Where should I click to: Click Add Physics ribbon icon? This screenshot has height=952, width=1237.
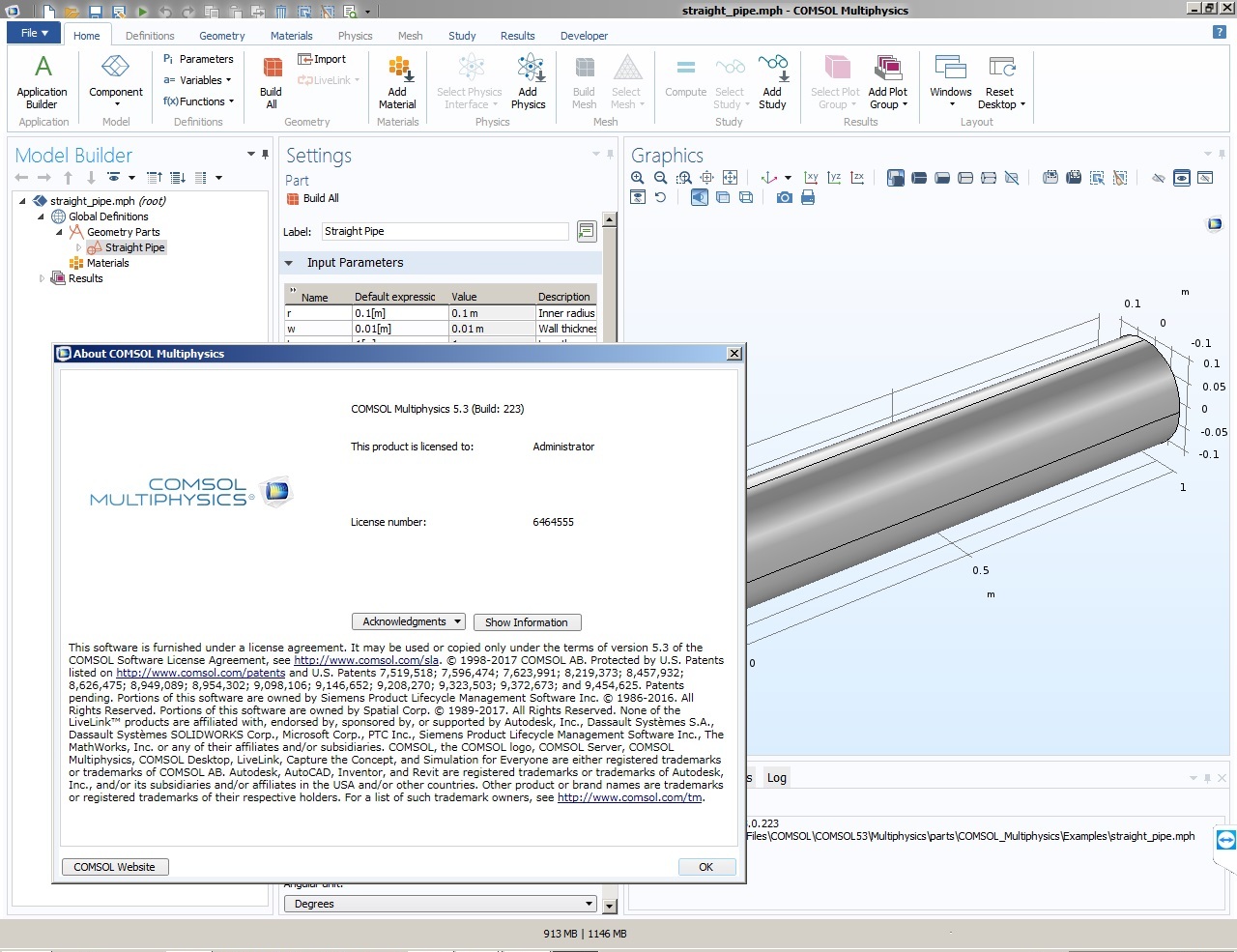click(529, 67)
